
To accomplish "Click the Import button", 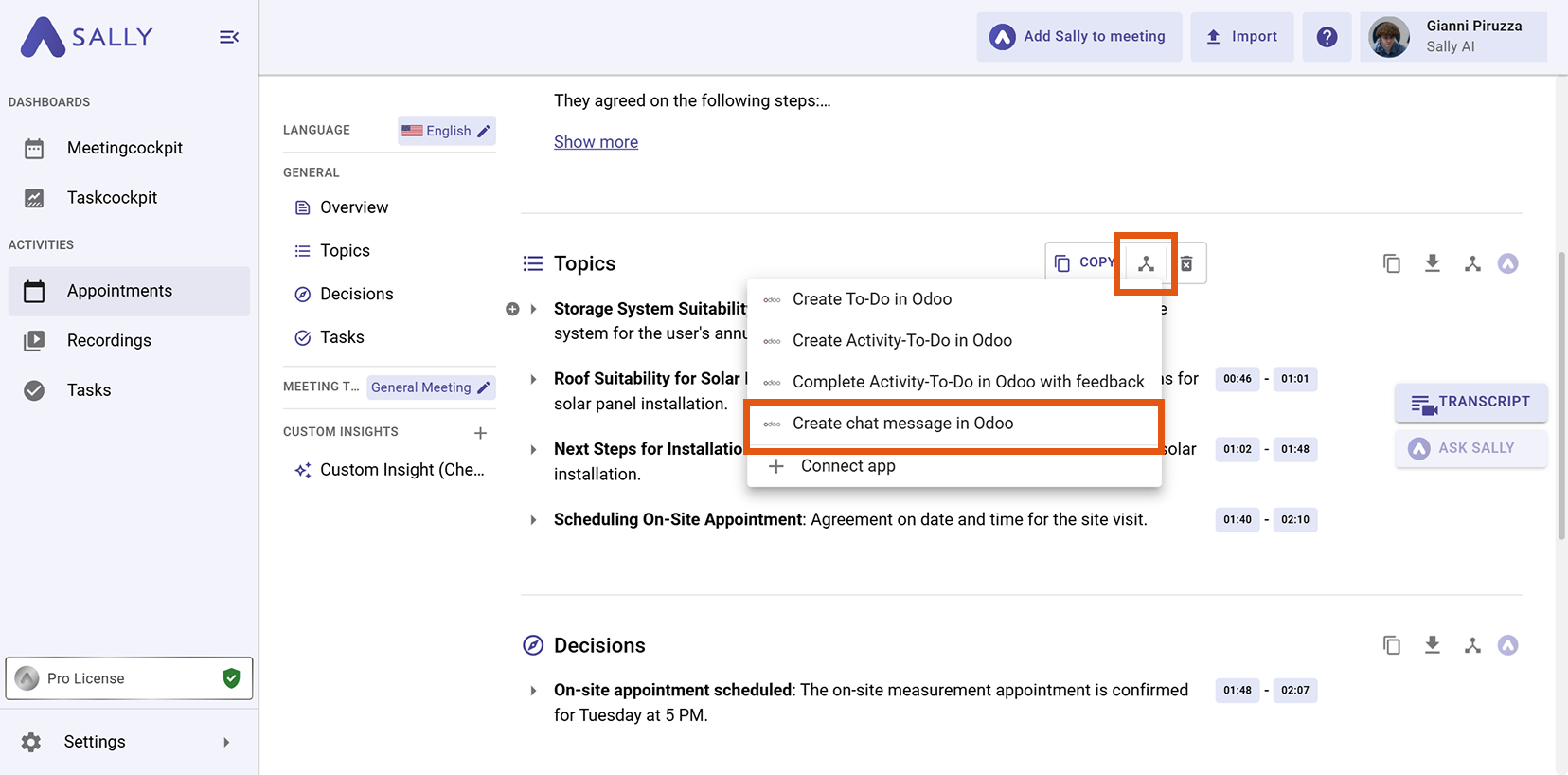I will click(1242, 37).
